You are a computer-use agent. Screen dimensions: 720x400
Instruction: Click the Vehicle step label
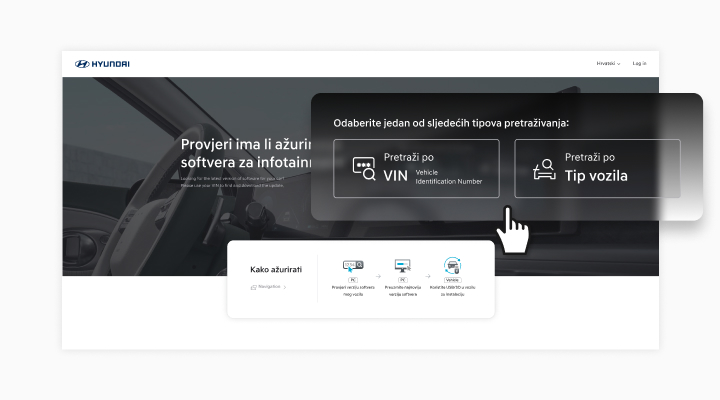coord(452,281)
